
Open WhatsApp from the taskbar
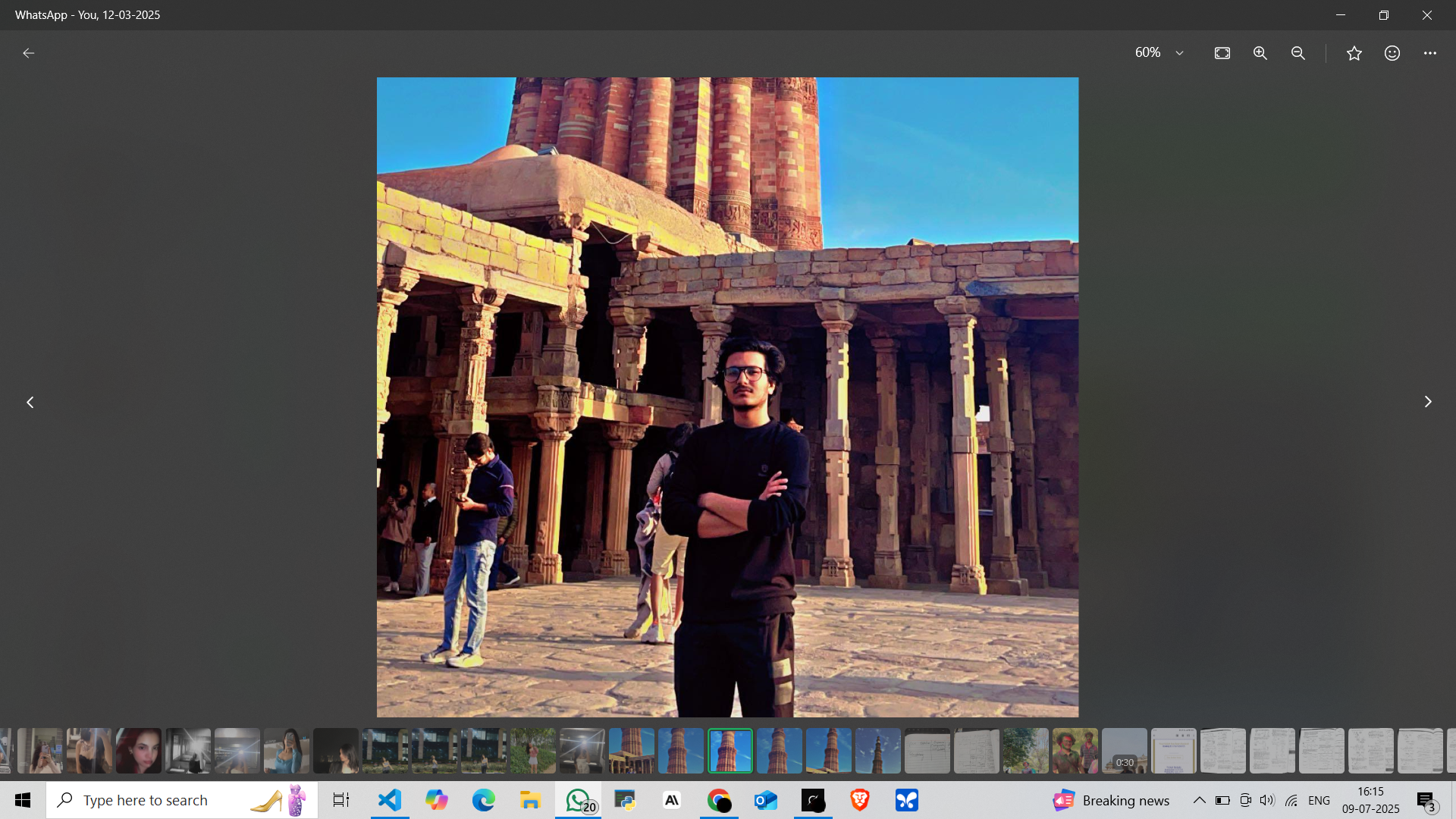pos(576,800)
